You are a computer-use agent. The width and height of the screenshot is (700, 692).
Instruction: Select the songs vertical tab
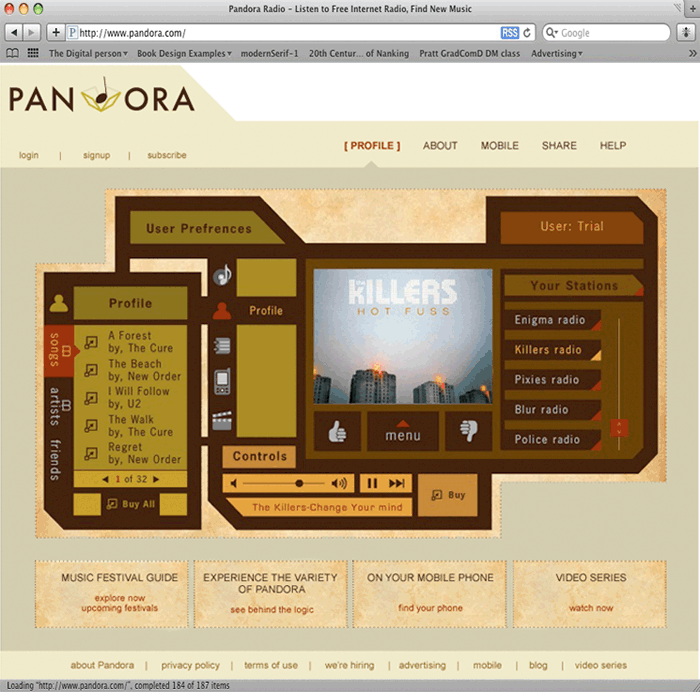tap(59, 350)
